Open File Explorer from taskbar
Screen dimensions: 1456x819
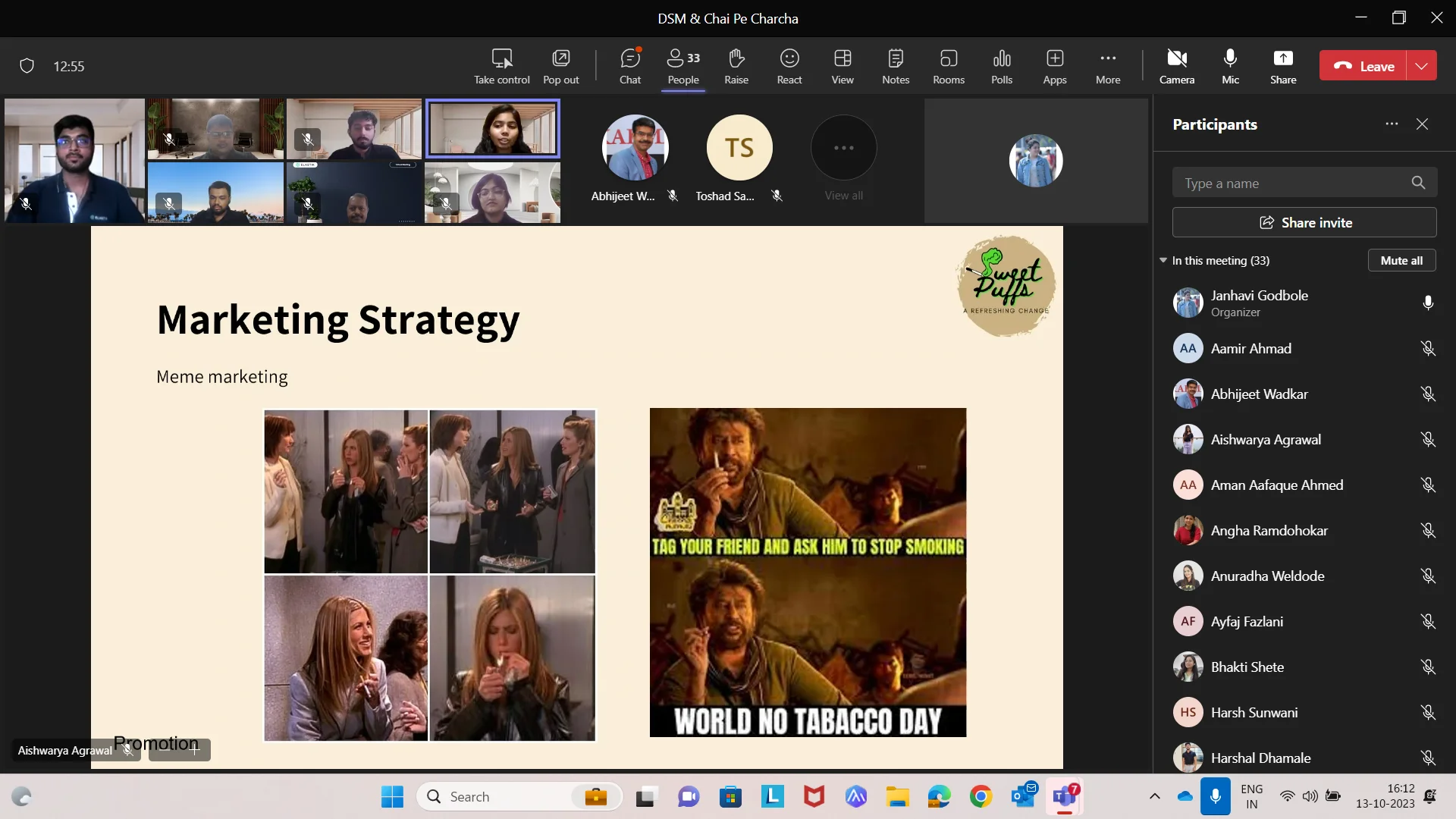[897, 796]
